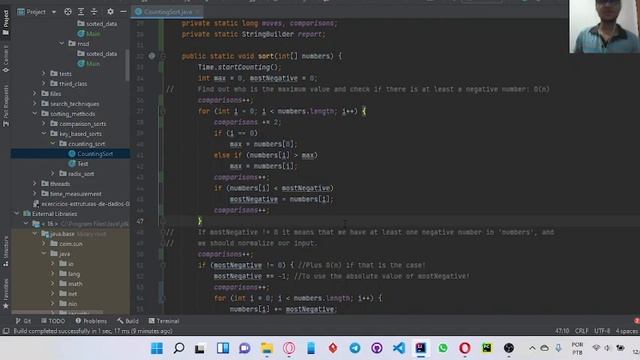Toggle the Project side tool window button
Image resolution: width=640 pixels, height=360 pixels.
pos(6,23)
